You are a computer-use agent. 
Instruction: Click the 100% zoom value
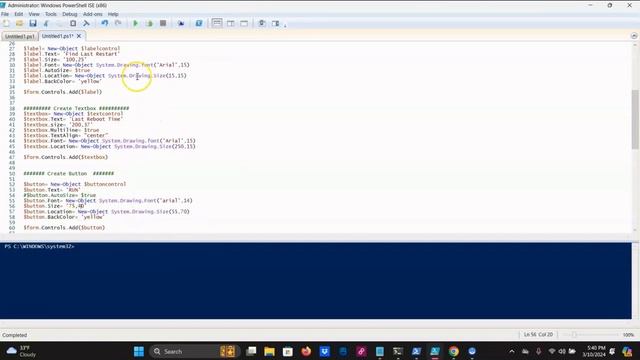click(628, 335)
